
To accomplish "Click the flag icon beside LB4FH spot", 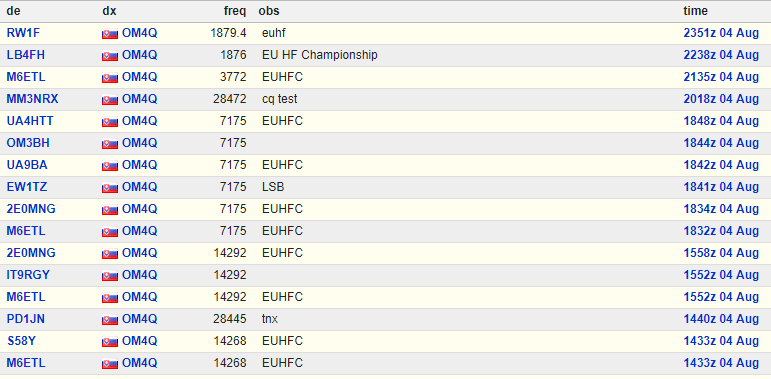I will tap(110, 56).
